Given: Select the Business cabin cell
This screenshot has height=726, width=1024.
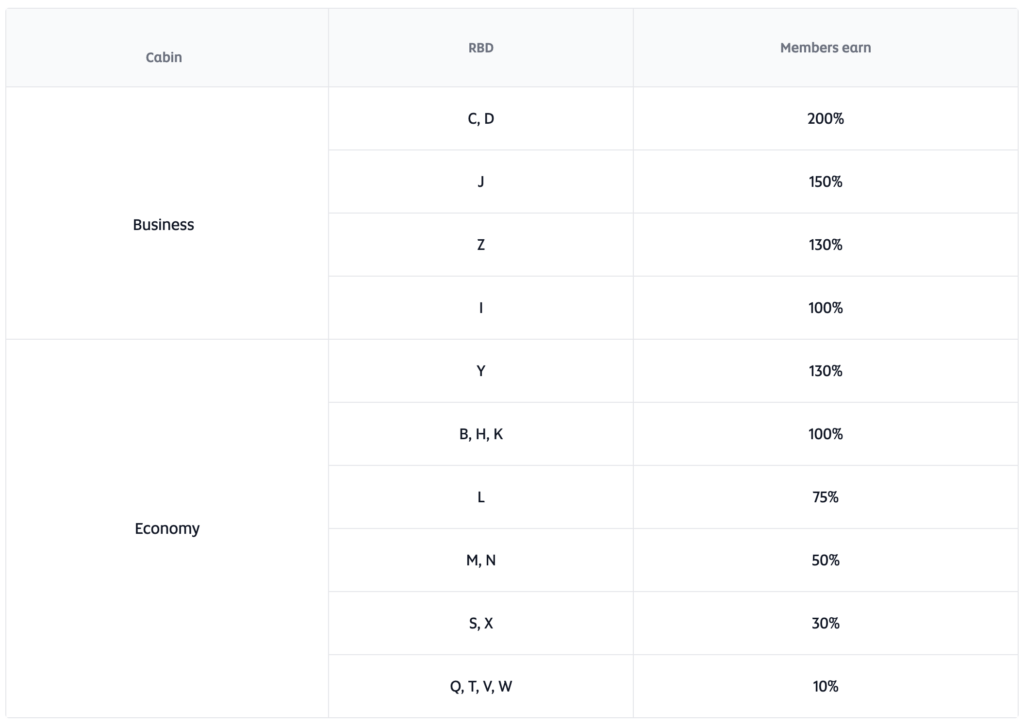Looking at the screenshot, I should (164, 225).
